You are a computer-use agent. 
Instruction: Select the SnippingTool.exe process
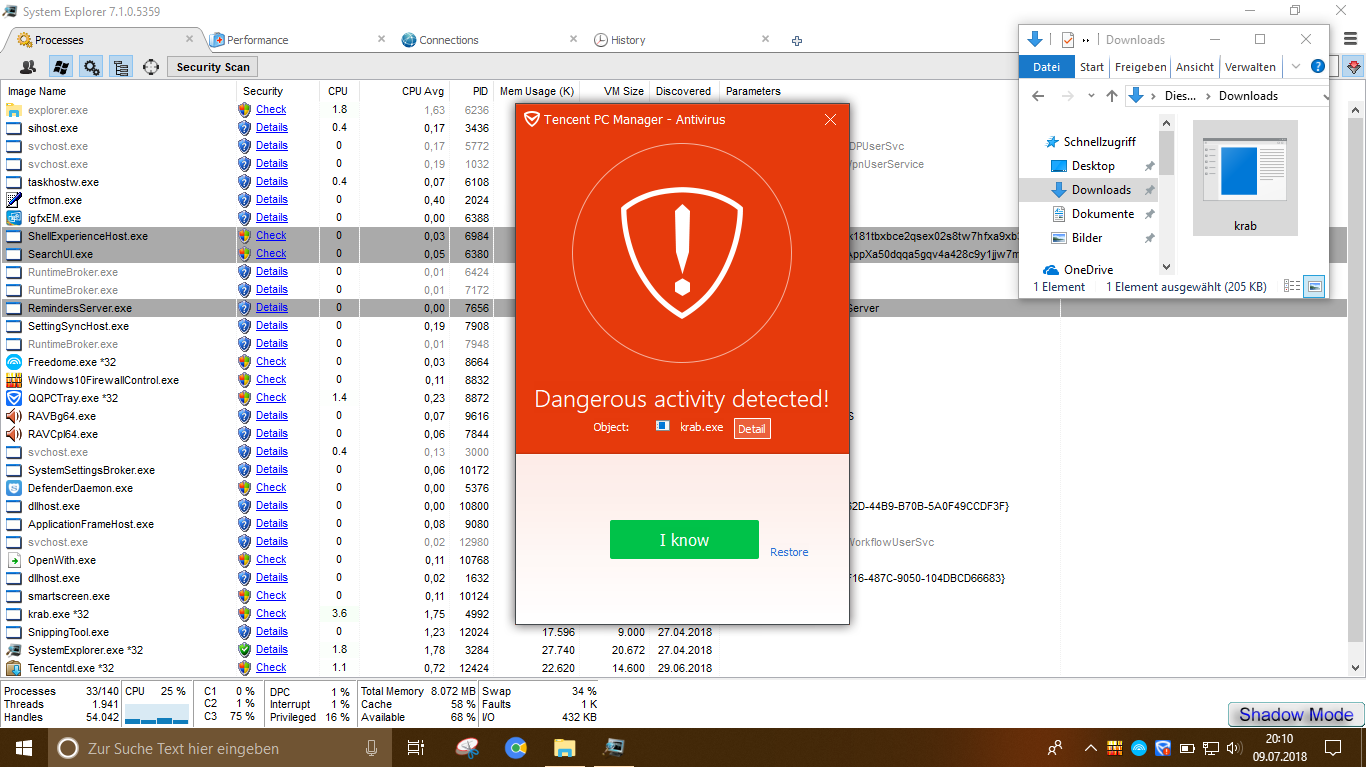68,632
